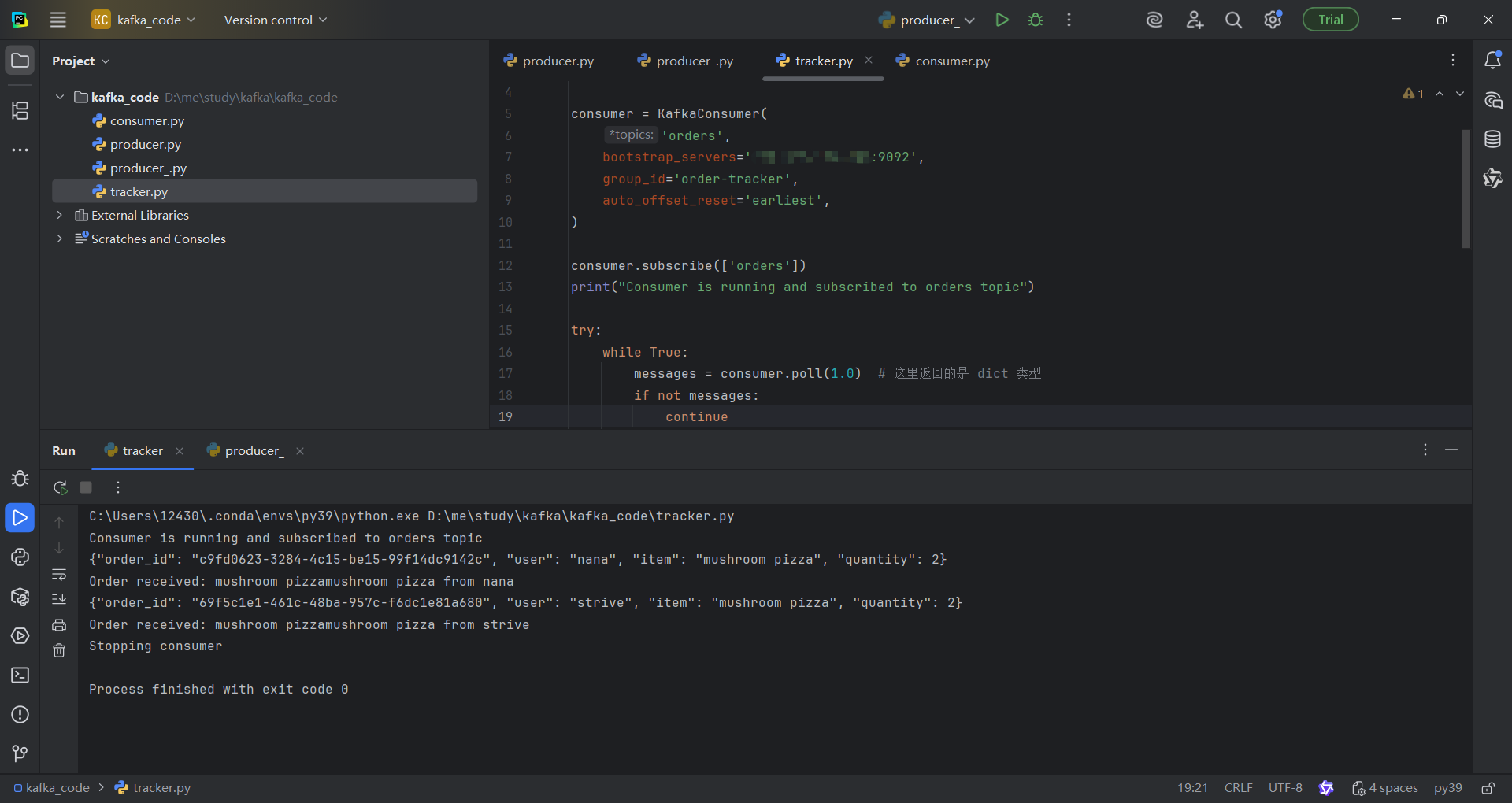Open Version control dropdown
The height and width of the screenshot is (803, 1512).
[x=276, y=20]
